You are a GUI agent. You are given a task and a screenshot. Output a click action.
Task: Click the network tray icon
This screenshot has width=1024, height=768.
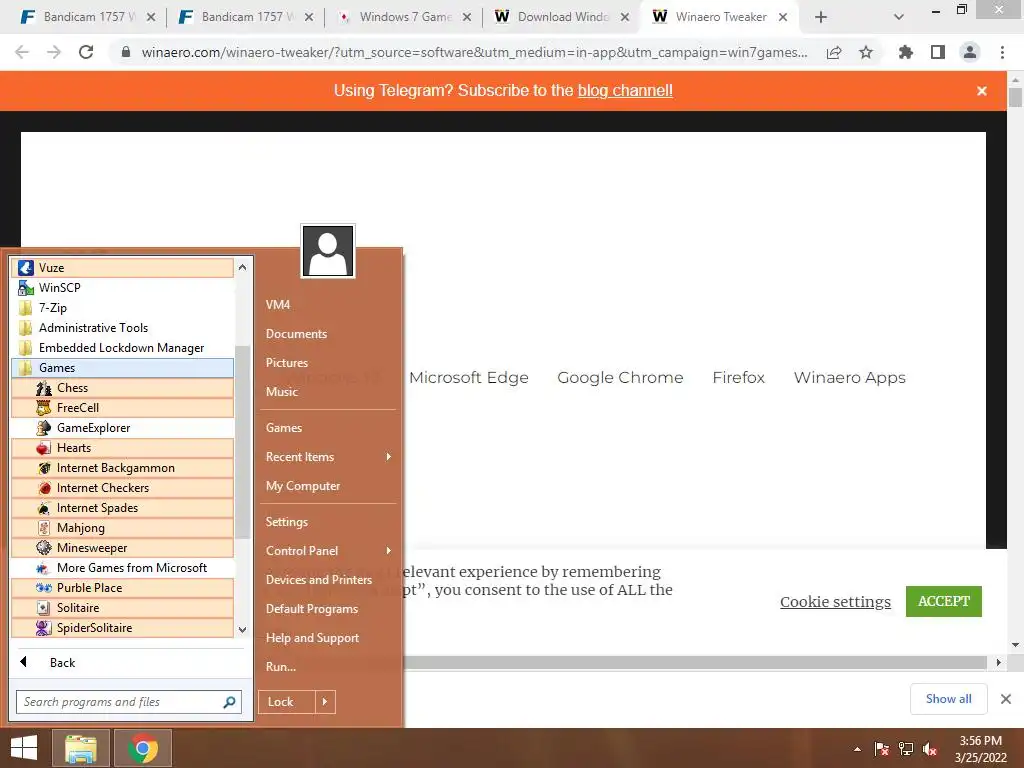(x=906, y=749)
